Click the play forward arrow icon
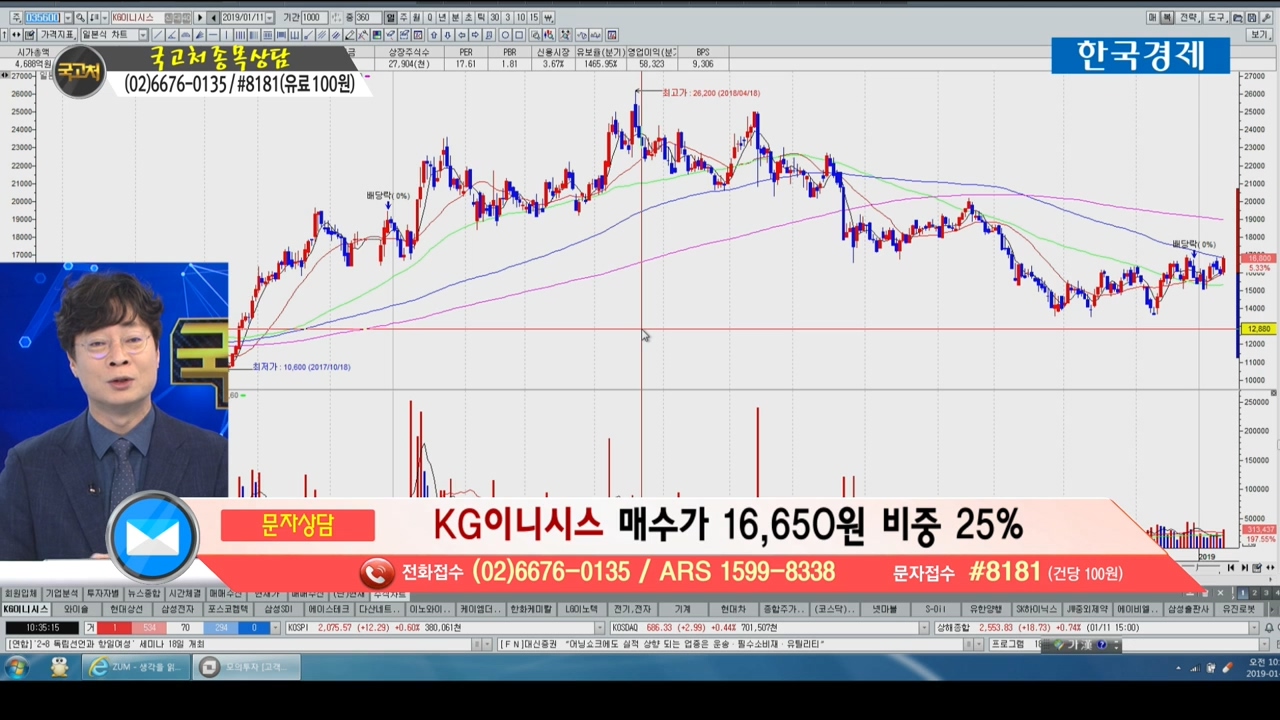Viewport: 1280px width, 720px height. [x=200, y=18]
